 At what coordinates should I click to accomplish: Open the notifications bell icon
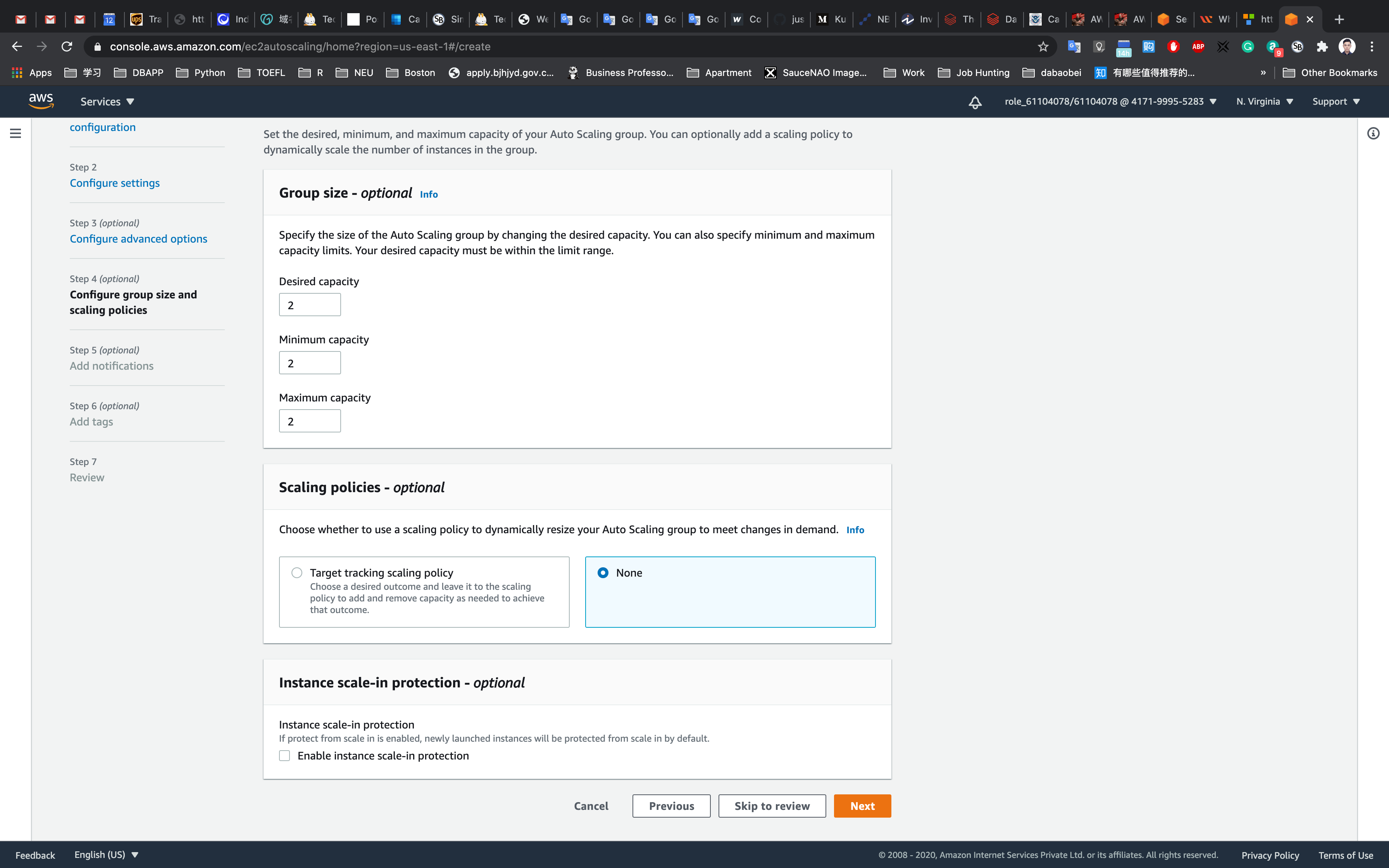(x=975, y=102)
